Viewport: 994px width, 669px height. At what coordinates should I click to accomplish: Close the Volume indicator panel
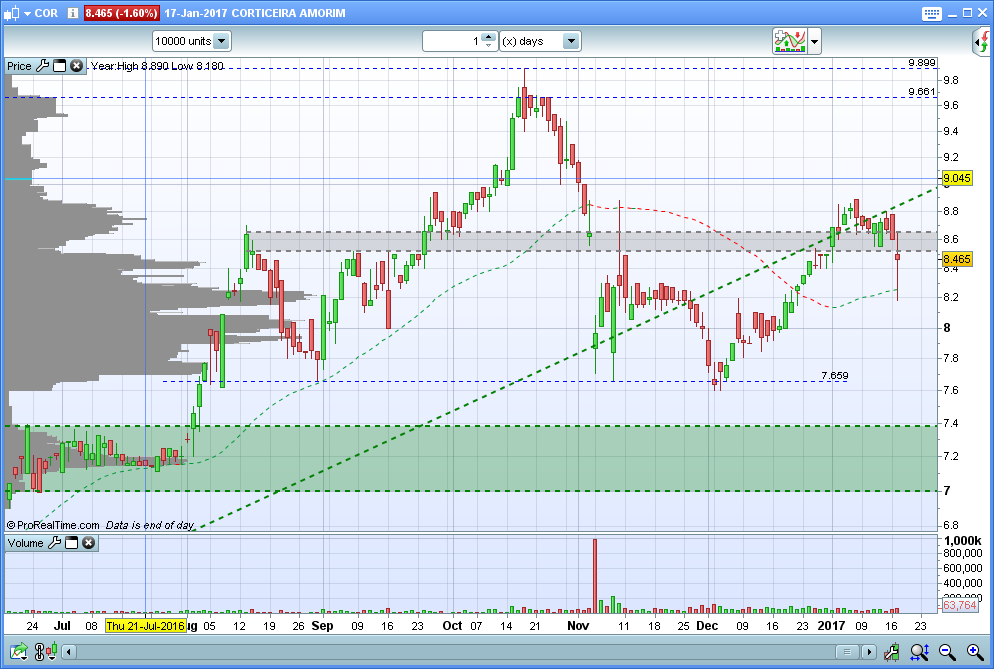click(88, 543)
